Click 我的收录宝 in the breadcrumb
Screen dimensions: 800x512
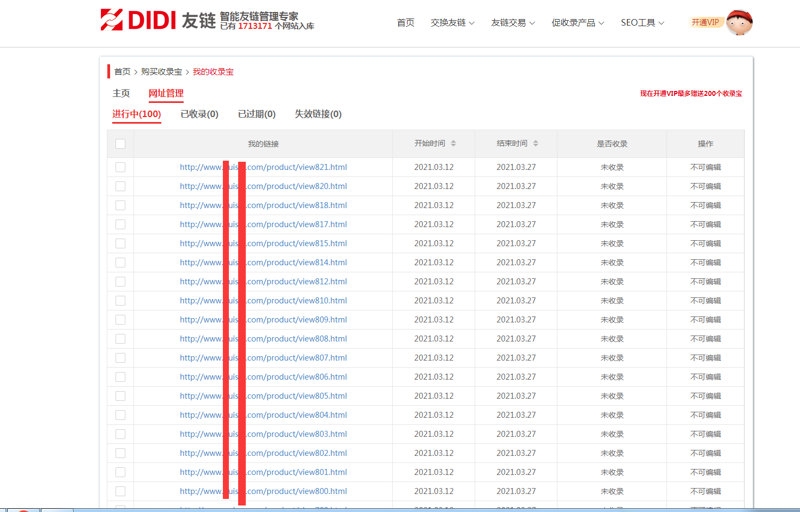213,72
